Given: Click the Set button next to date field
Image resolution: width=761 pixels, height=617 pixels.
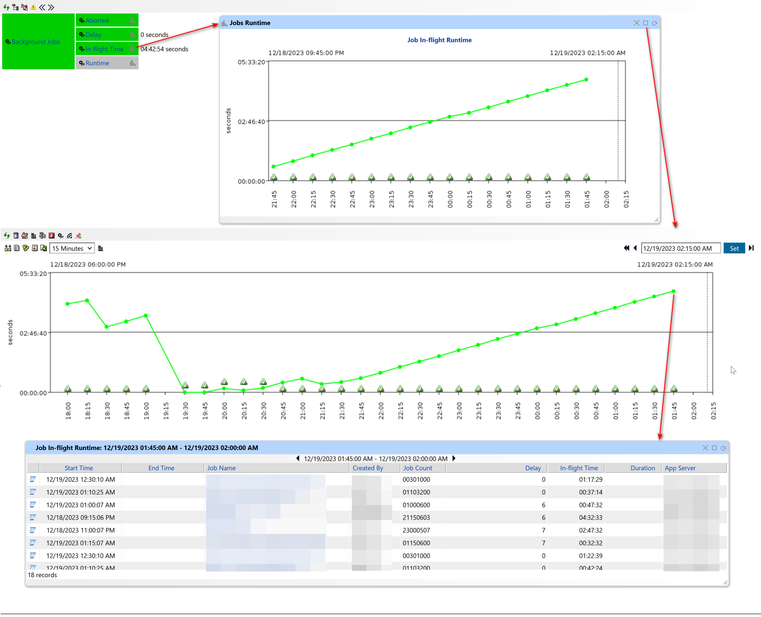Looking at the screenshot, I should [x=734, y=248].
